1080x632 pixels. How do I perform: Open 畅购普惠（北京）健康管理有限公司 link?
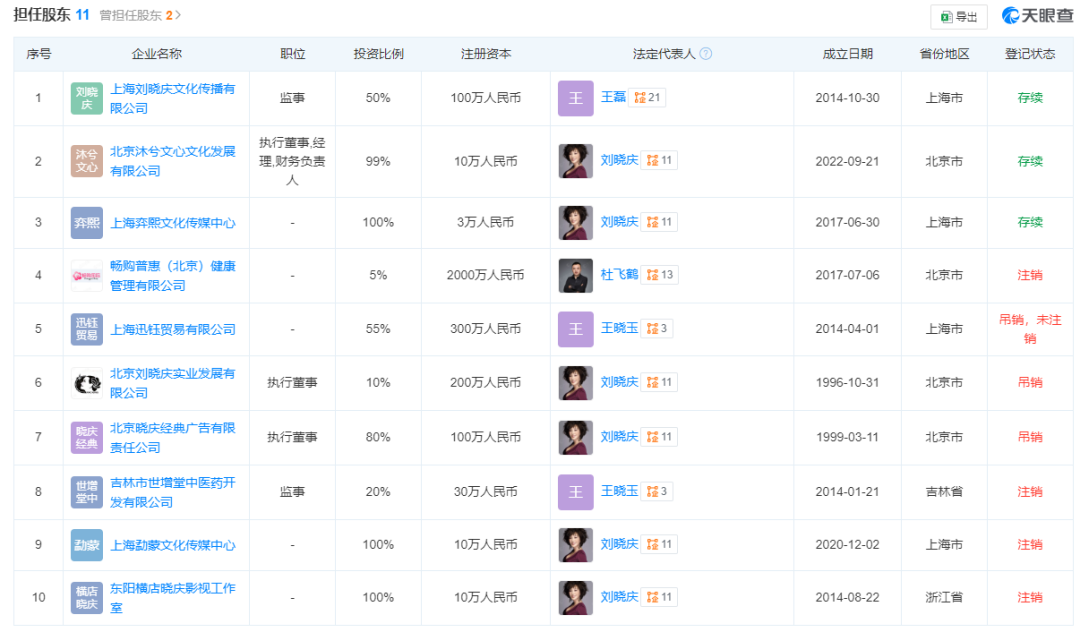click(x=173, y=275)
